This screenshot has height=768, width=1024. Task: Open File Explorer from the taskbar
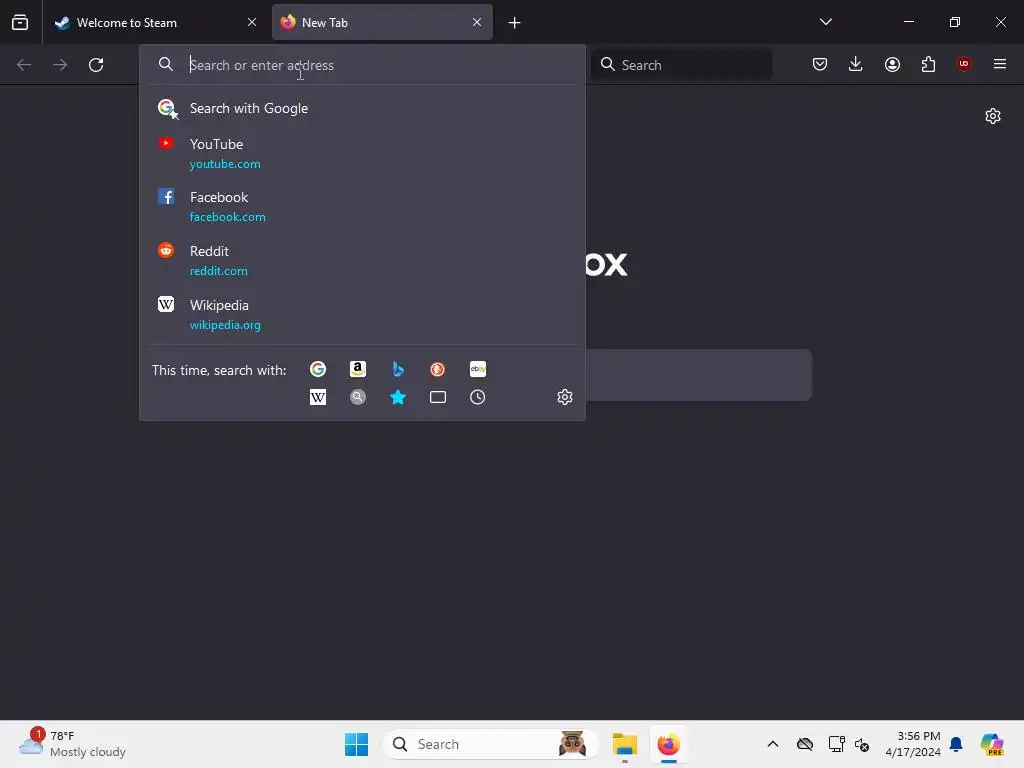coord(624,744)
